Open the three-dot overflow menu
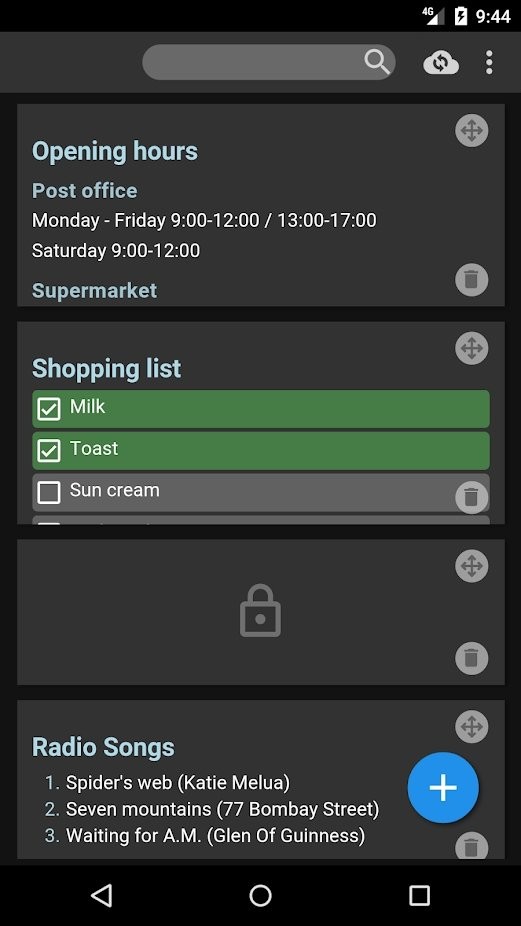The width and height of the screenshot is (521, 926). 489,62
